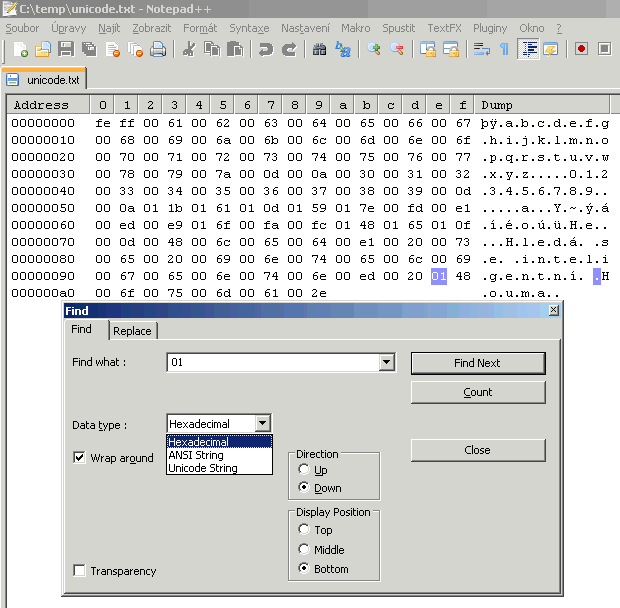The height and width of the screenshot is (608, 620).
Task: Toggle the Show all characters pilcrow icon
Action: (x=504, y=49)
